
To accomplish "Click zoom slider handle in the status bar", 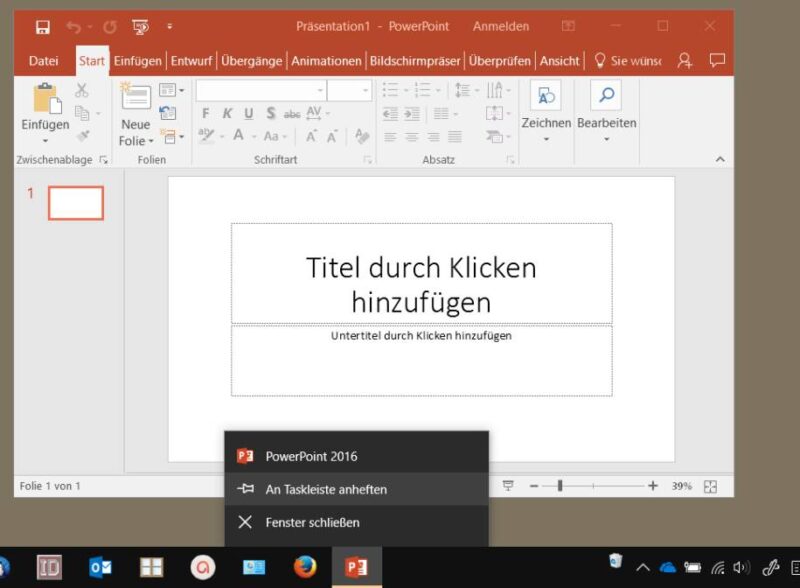I will tap(560, 486).
